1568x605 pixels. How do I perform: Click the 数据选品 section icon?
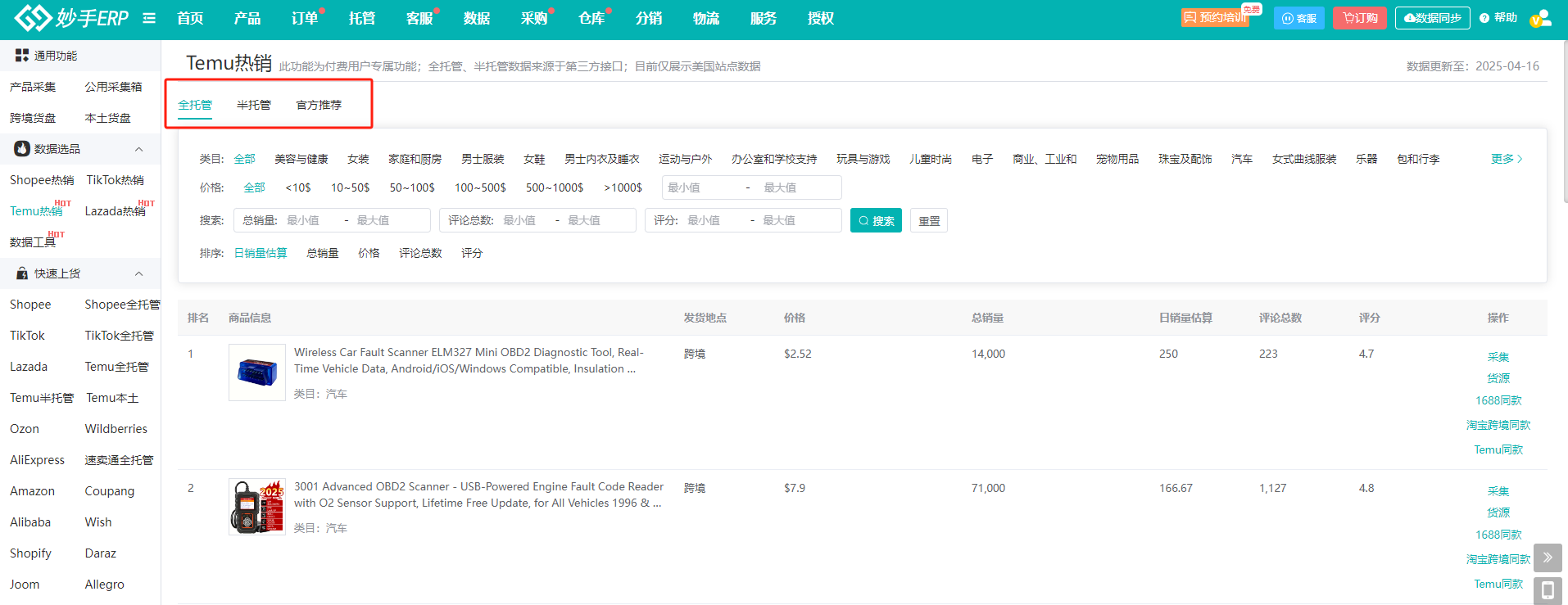(22, 148)
